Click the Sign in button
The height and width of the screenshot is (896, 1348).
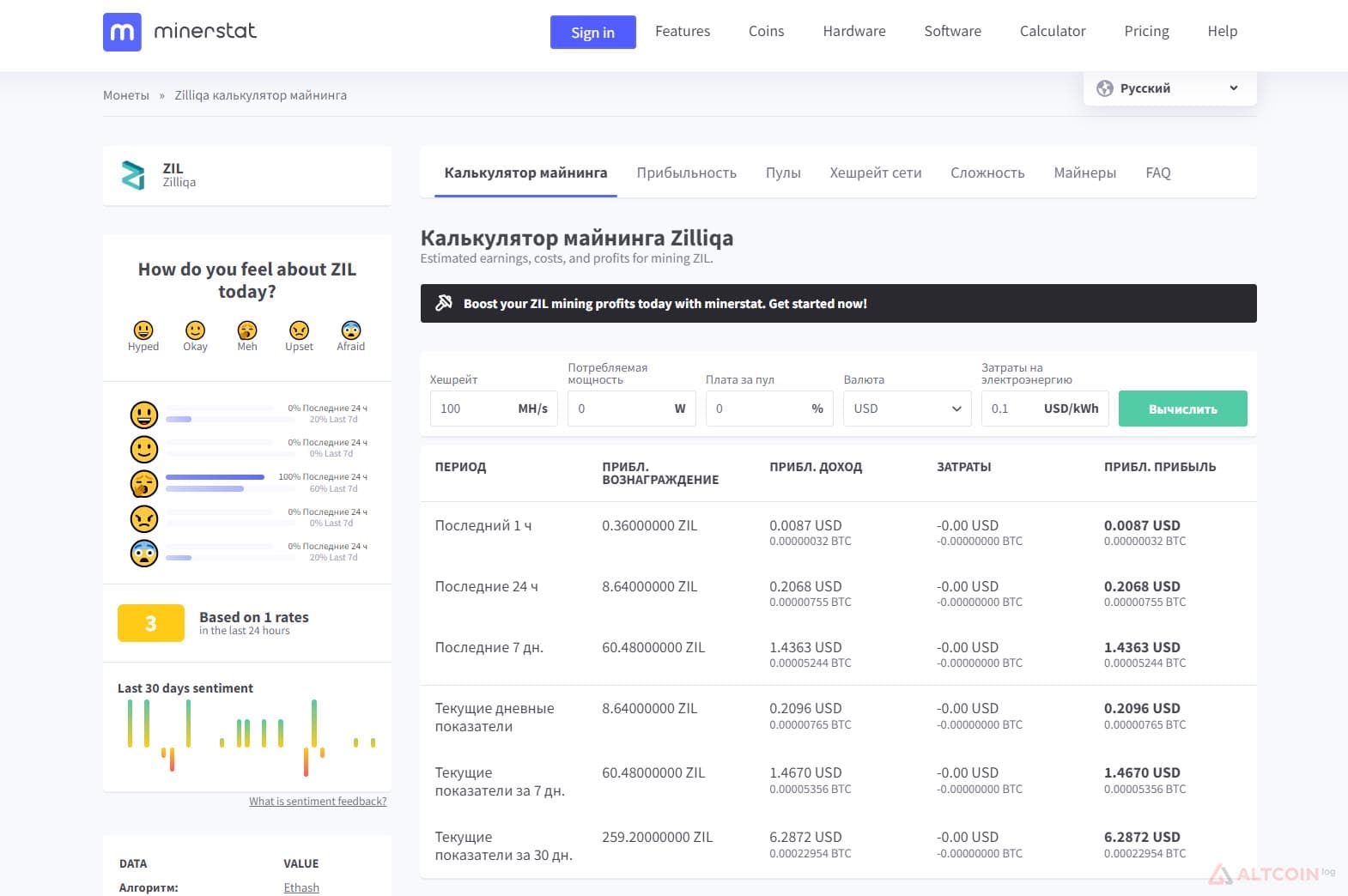(592, 33)
